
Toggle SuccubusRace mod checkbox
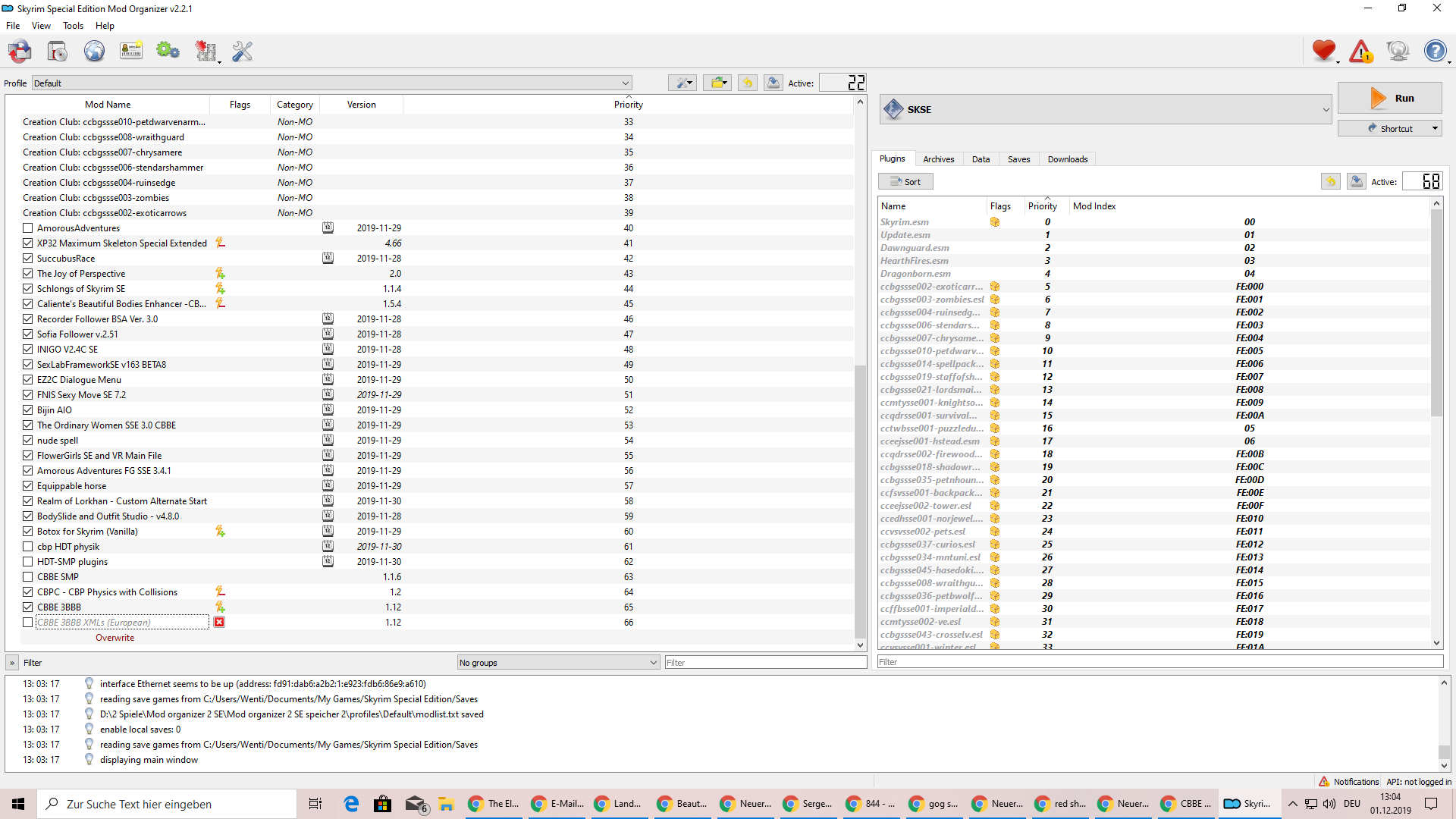tap(28, 258)
